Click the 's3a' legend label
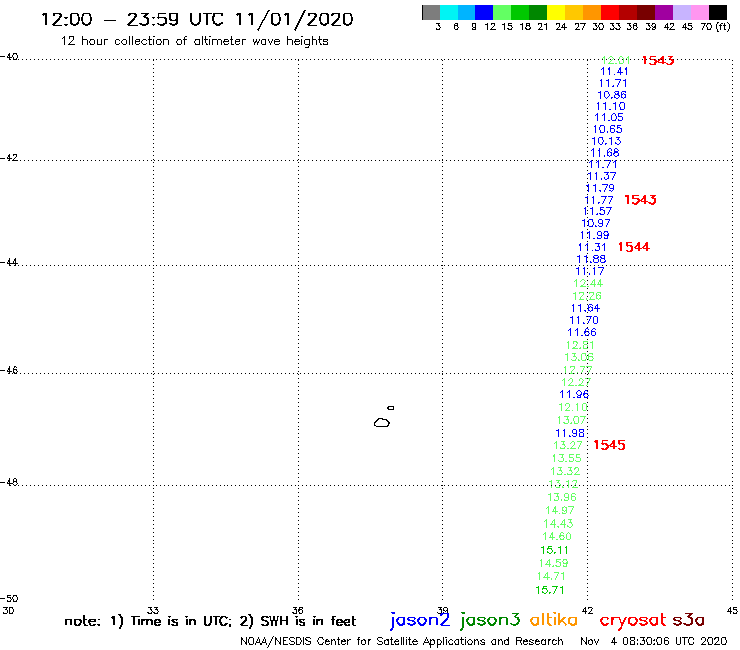740x650 pixels. point(688,620)
